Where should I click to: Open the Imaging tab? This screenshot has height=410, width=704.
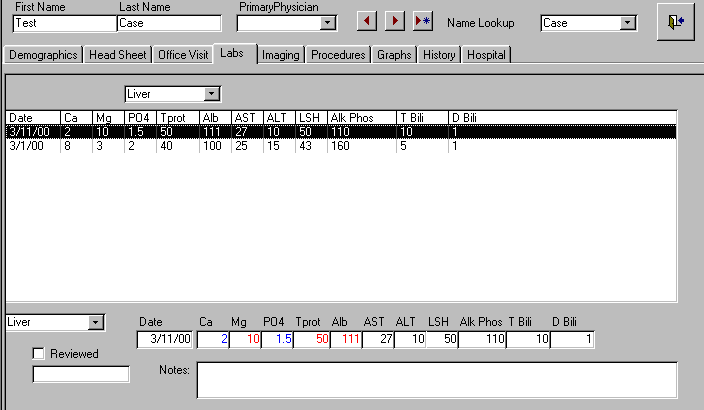[x=280, y=55]
